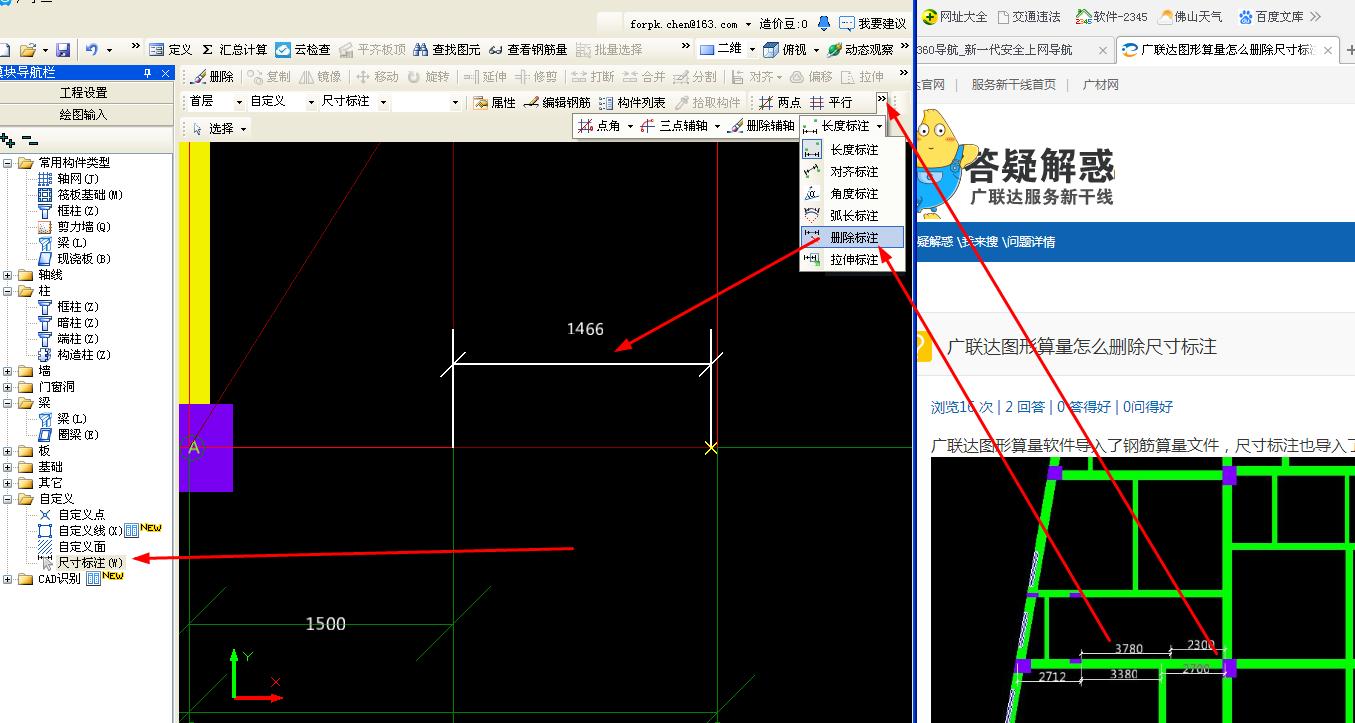
Task: Switch to the 360导航 browser tab
Action: pyautogui.click(x=1012, y=49)
